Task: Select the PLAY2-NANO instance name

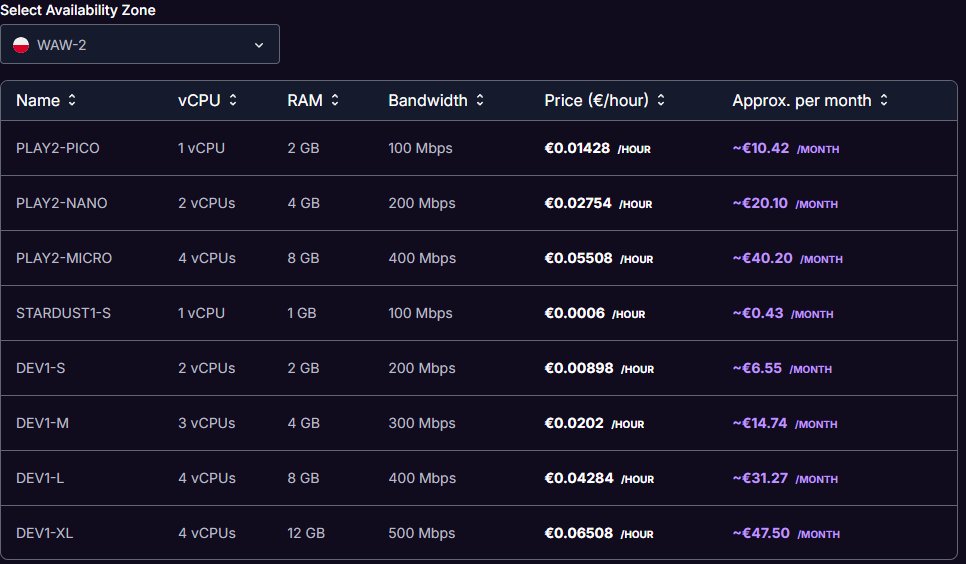Action: [62, 203]
